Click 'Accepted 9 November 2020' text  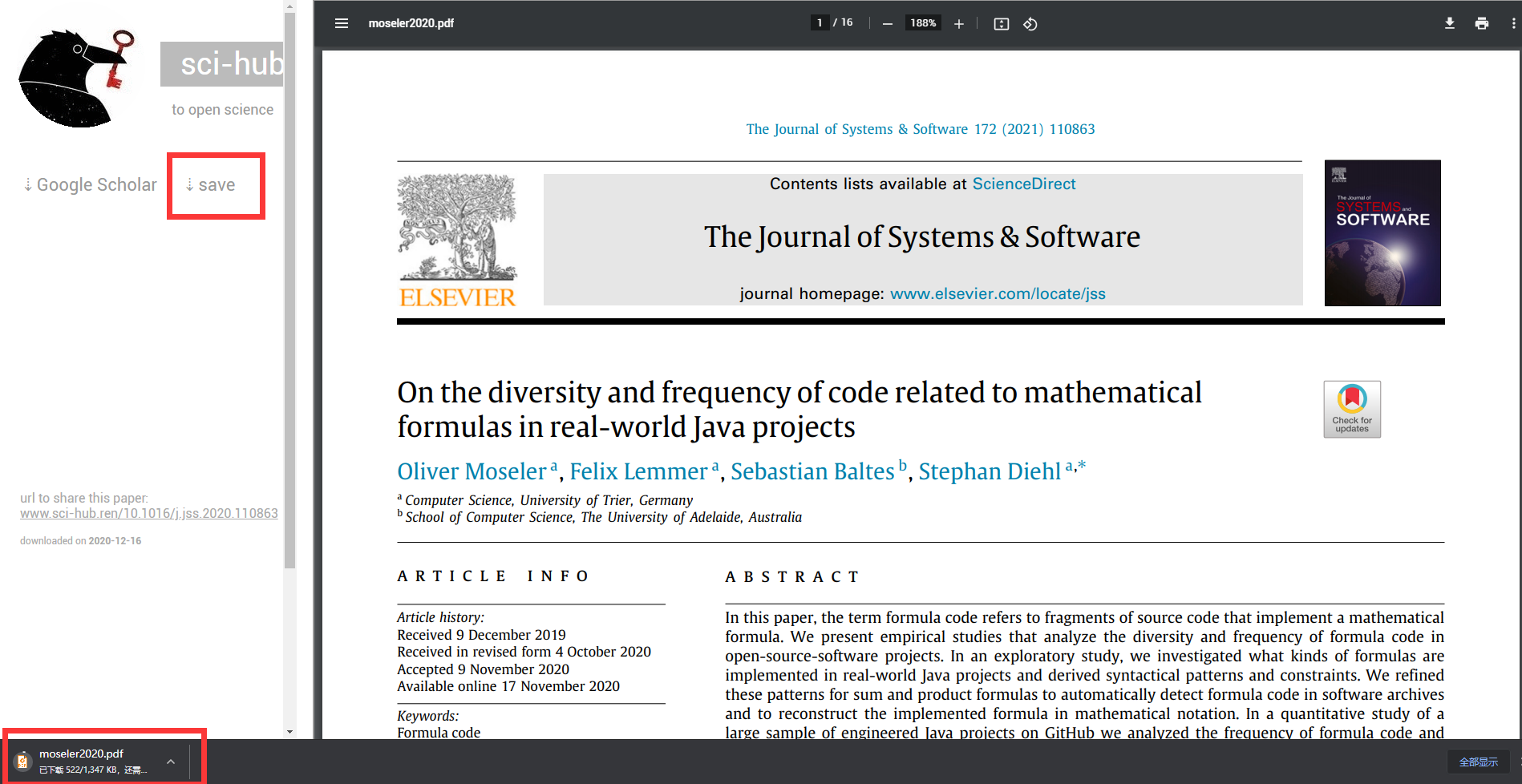(x=483, y=669)
